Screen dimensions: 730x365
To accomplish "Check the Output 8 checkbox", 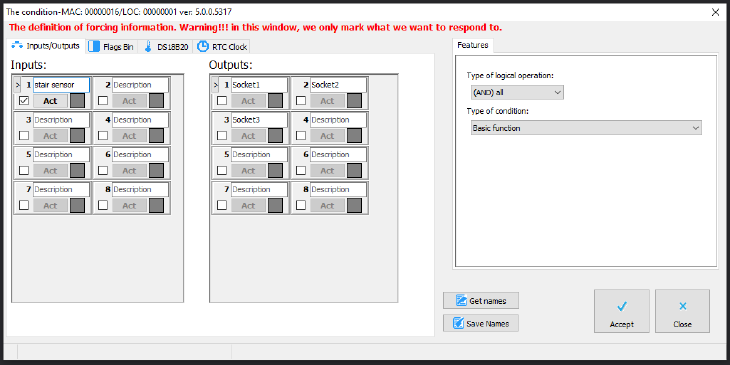I will (301, 205).
